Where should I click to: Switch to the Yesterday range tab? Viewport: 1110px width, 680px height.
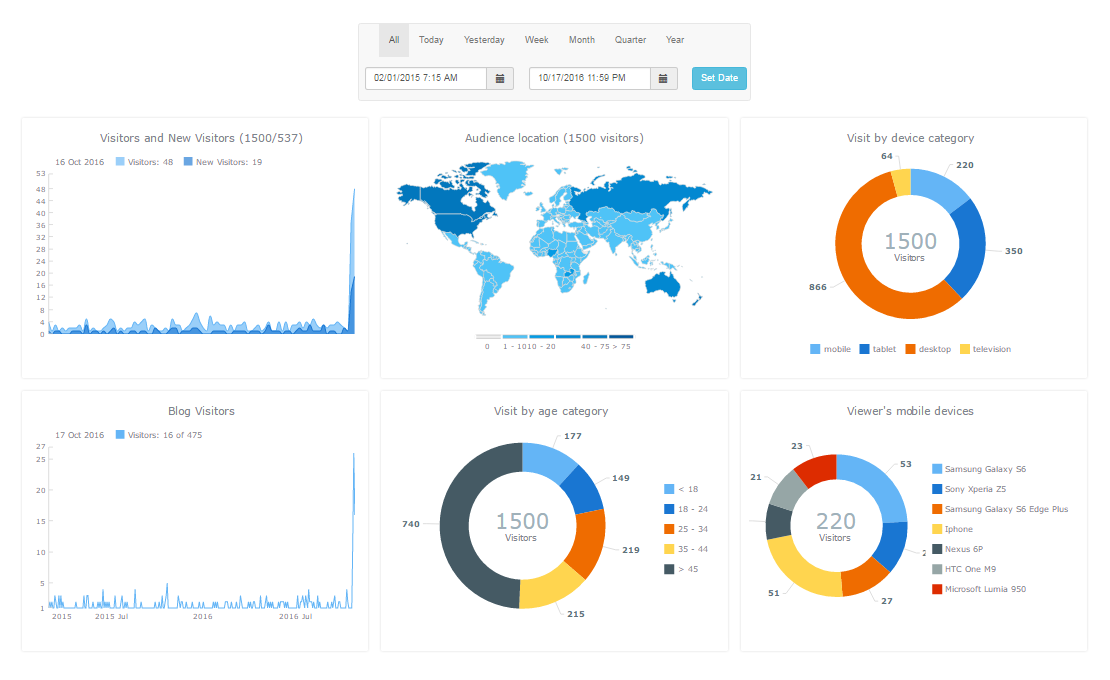484,40
